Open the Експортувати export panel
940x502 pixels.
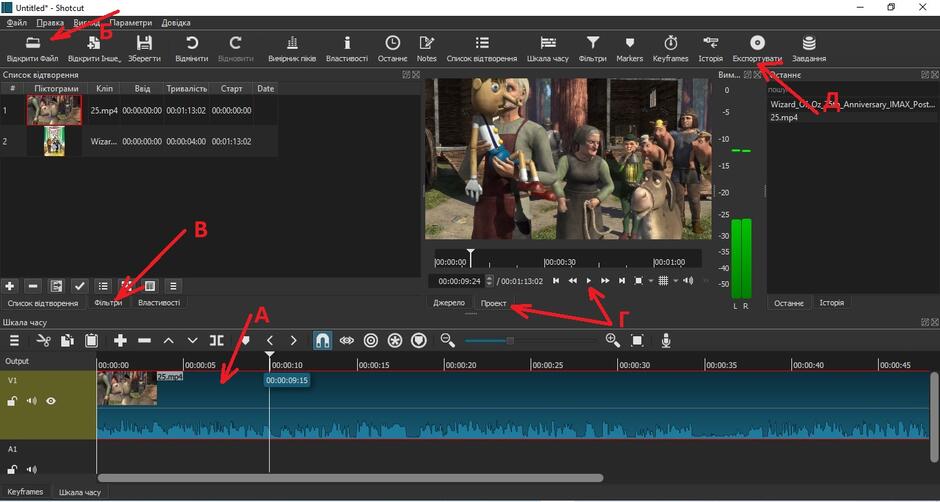(757, 49)
